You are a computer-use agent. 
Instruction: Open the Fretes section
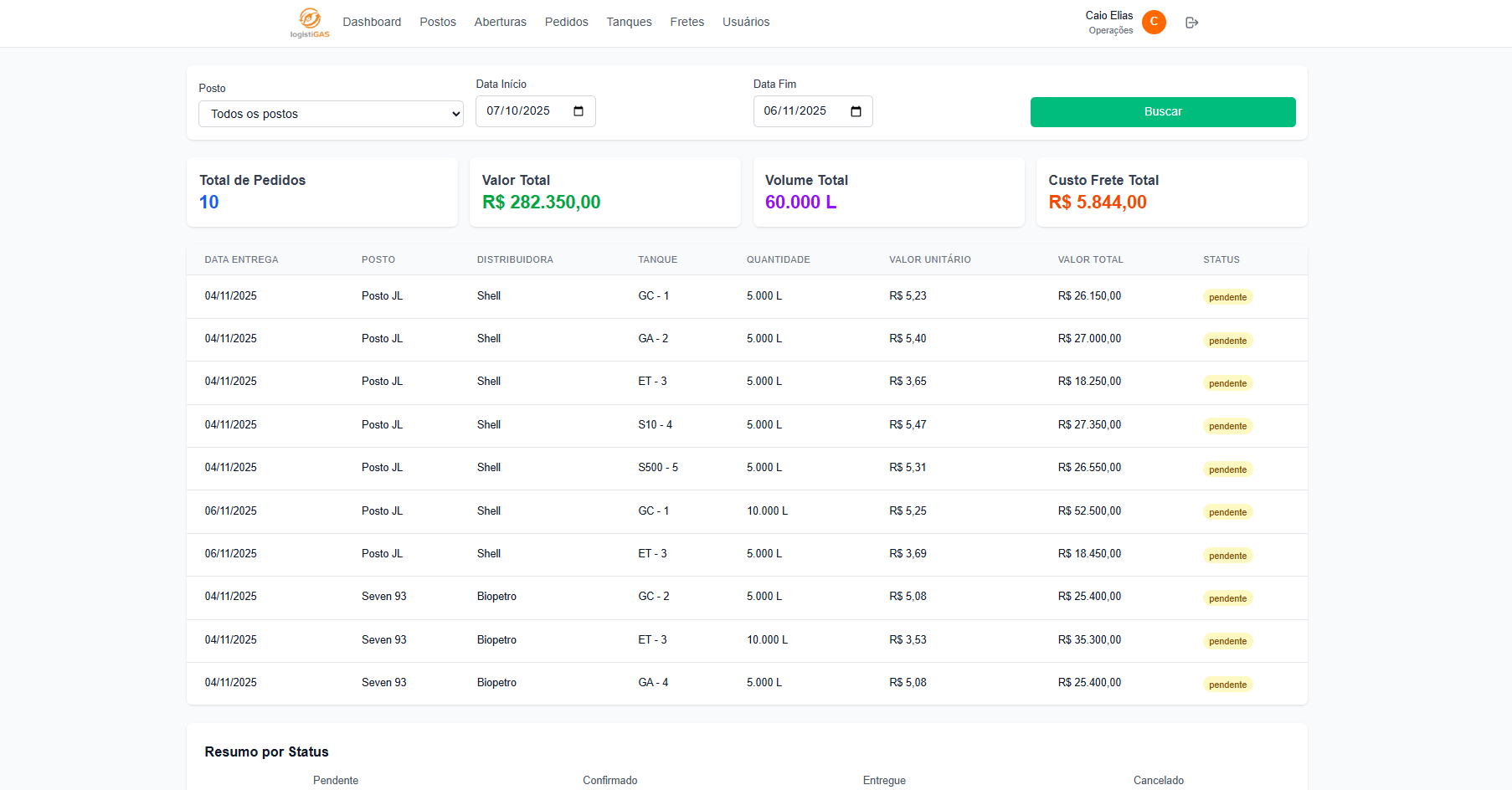[687, 22]
